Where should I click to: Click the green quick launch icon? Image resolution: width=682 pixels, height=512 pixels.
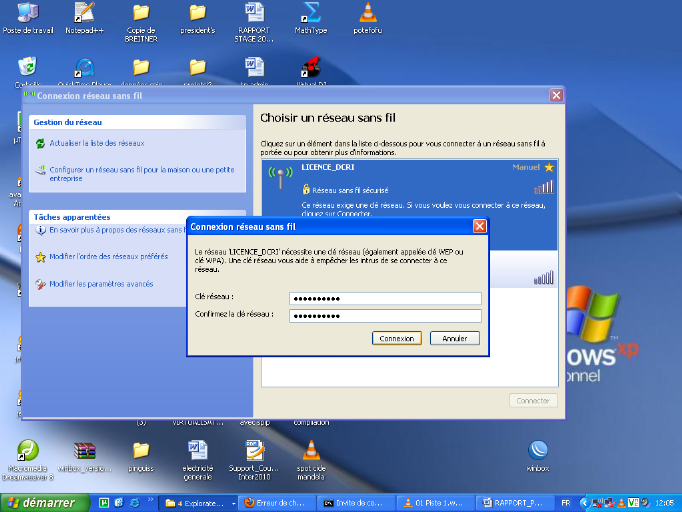pos(104,503)
